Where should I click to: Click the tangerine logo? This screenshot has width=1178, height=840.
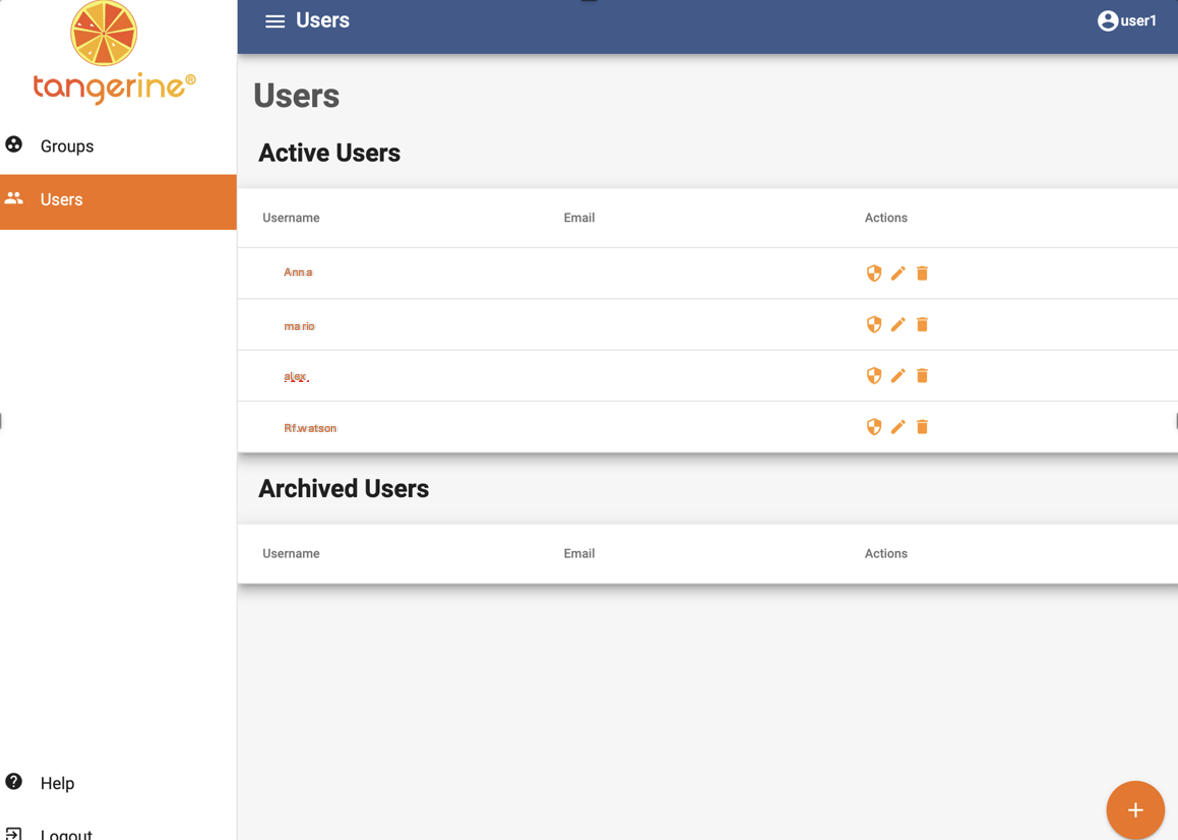click(x=114, y=53)
